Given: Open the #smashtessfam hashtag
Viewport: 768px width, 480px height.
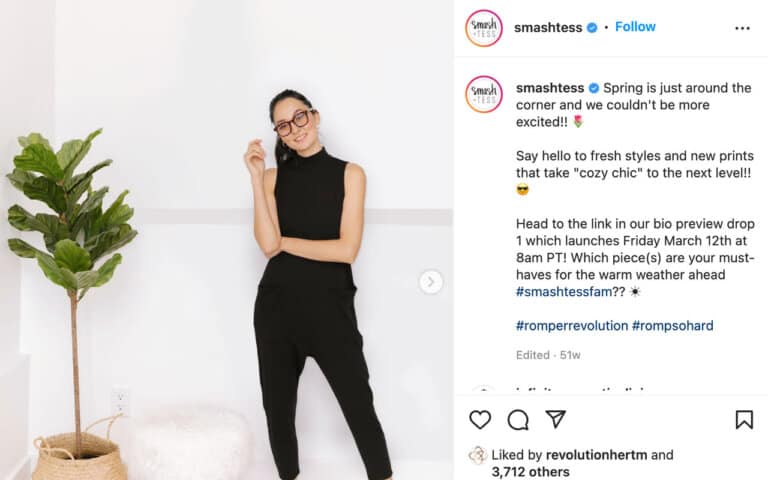Looking at the screenshot, I should [x=564, y=292].
